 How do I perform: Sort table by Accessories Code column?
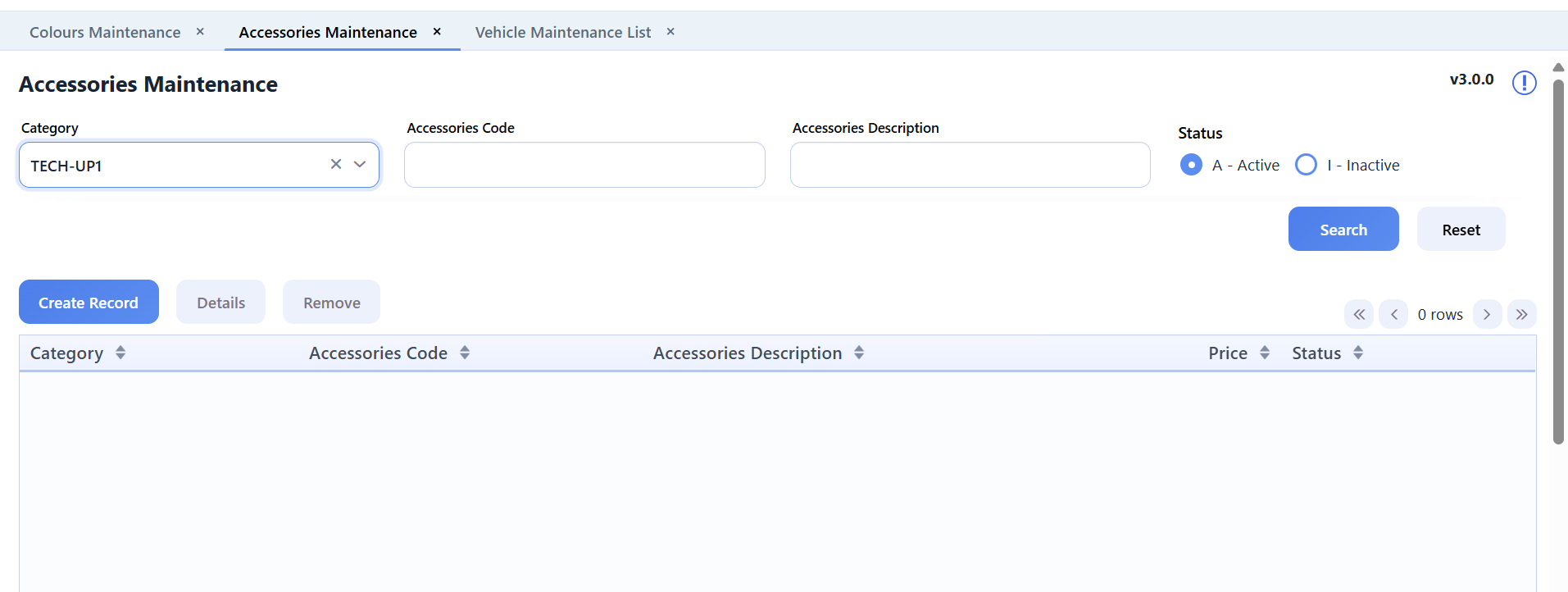pyautogui.click(x=465, y=353)
